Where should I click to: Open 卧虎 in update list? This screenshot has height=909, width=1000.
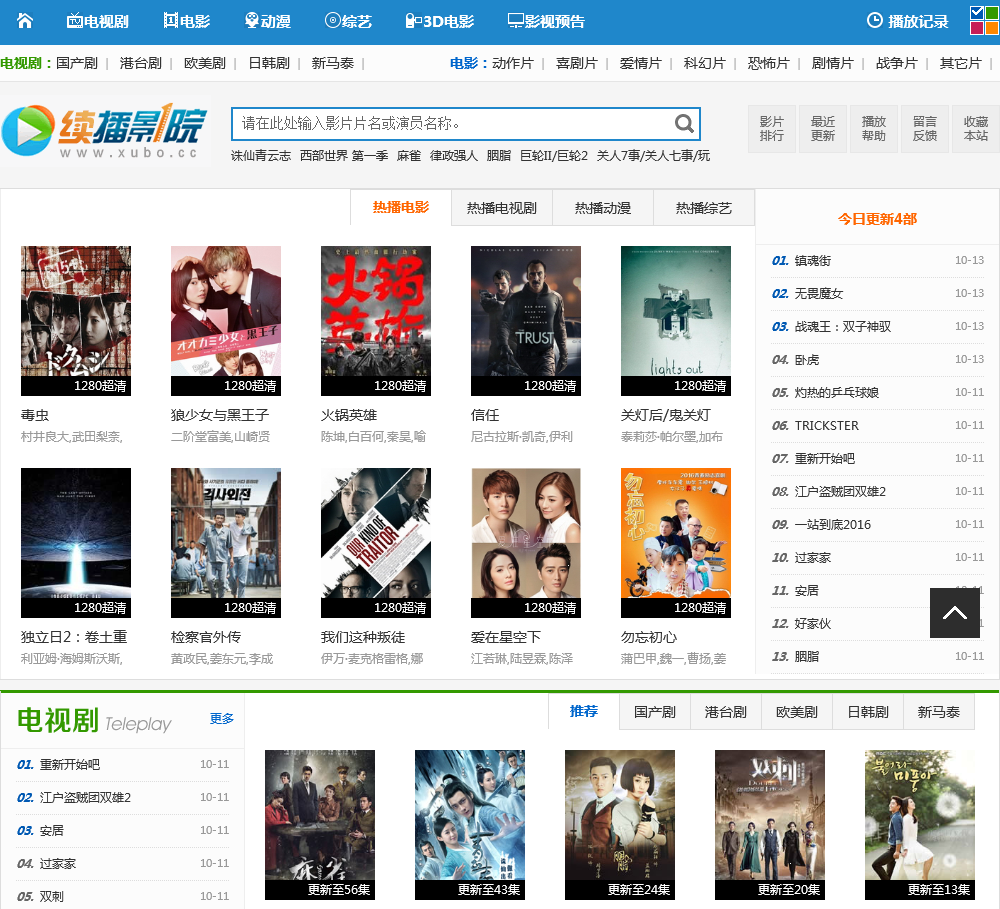tap(807, 360)
